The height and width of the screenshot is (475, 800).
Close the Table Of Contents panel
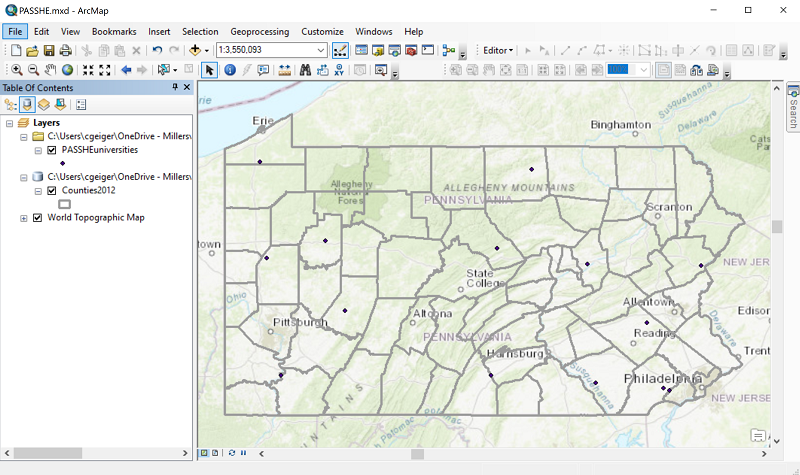(x=187, y=87)
